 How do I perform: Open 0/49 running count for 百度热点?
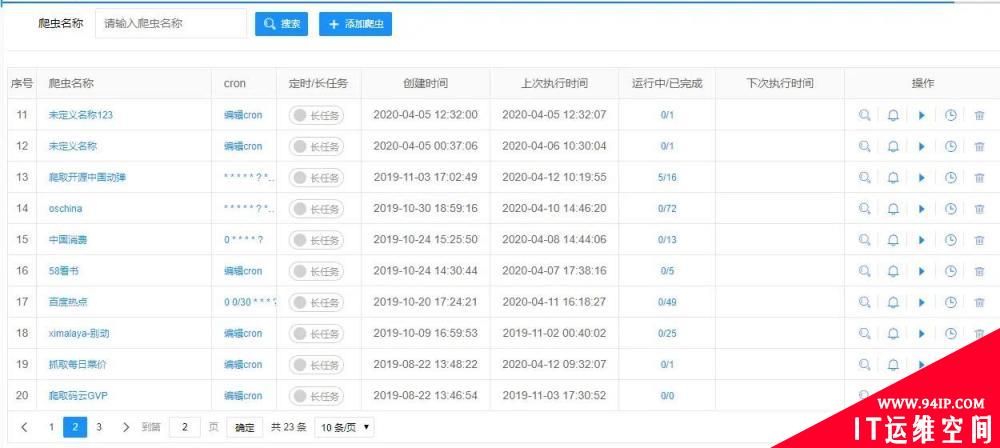pyautogui.click(x=667, y=302)
